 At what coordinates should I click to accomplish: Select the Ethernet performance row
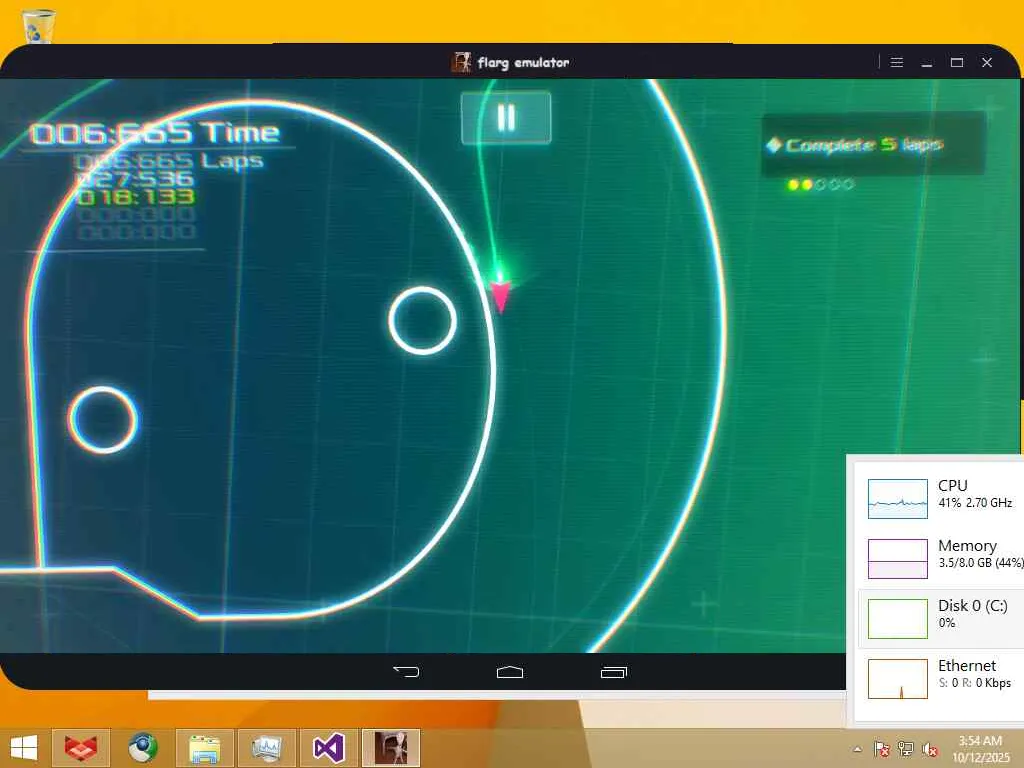(940, 679)
